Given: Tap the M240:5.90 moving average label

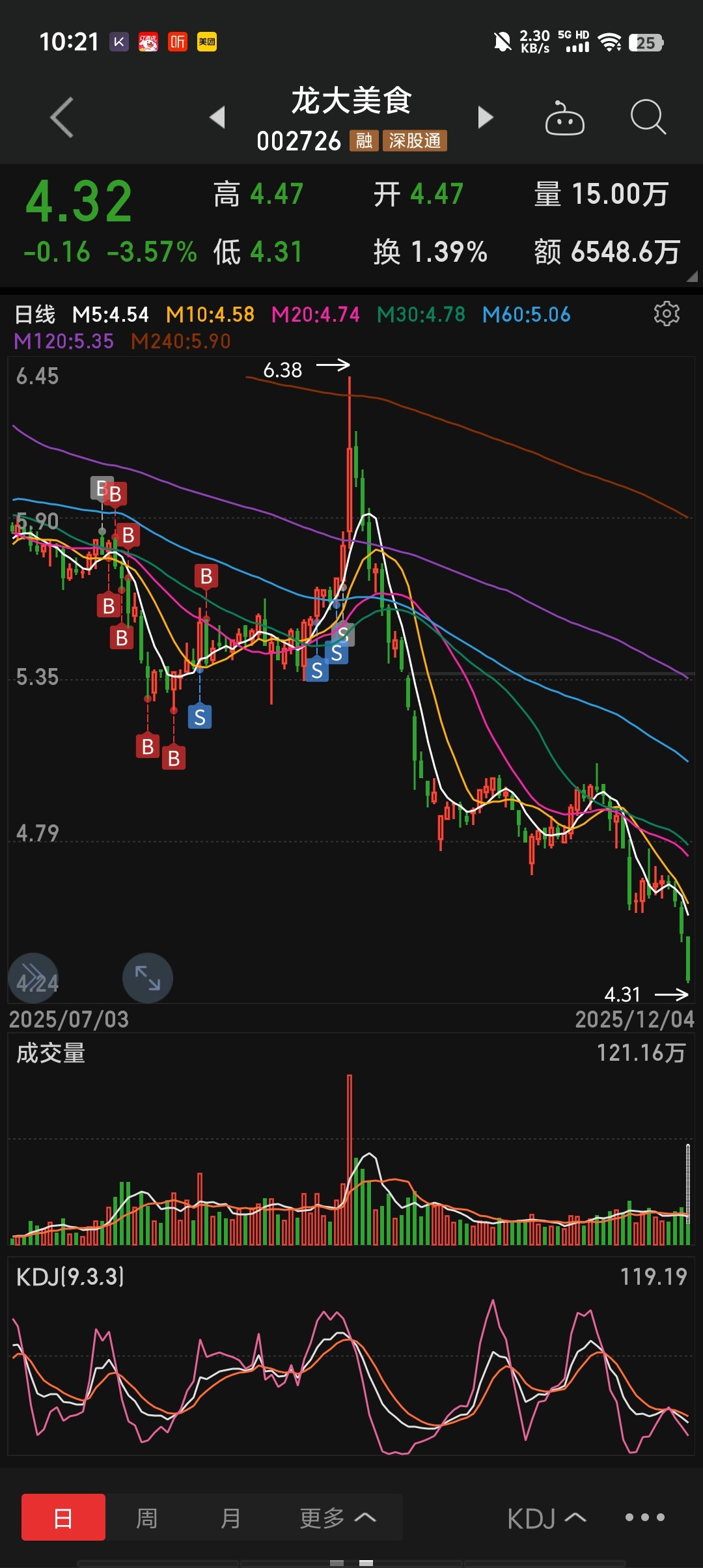Looking at the screenshot, I should (x=181, y=341).
